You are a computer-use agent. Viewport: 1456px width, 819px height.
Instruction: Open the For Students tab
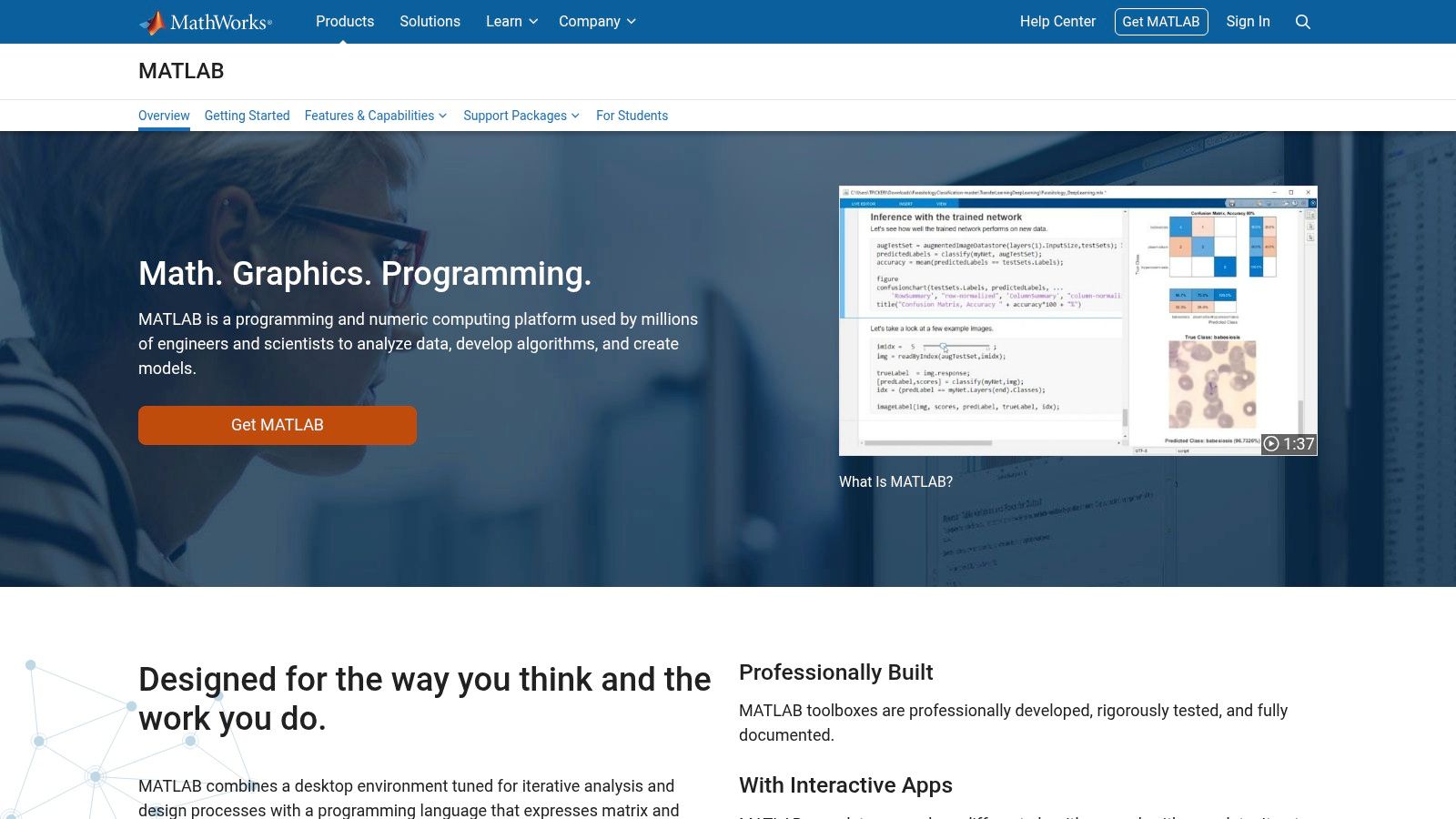coord(632,116)
